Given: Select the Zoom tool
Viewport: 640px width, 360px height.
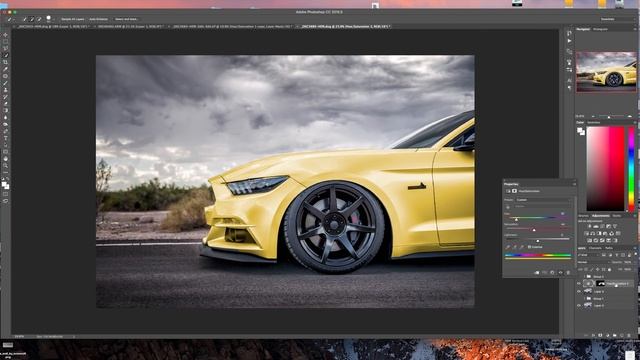Looking at the screenshot, I should point(5,166).
